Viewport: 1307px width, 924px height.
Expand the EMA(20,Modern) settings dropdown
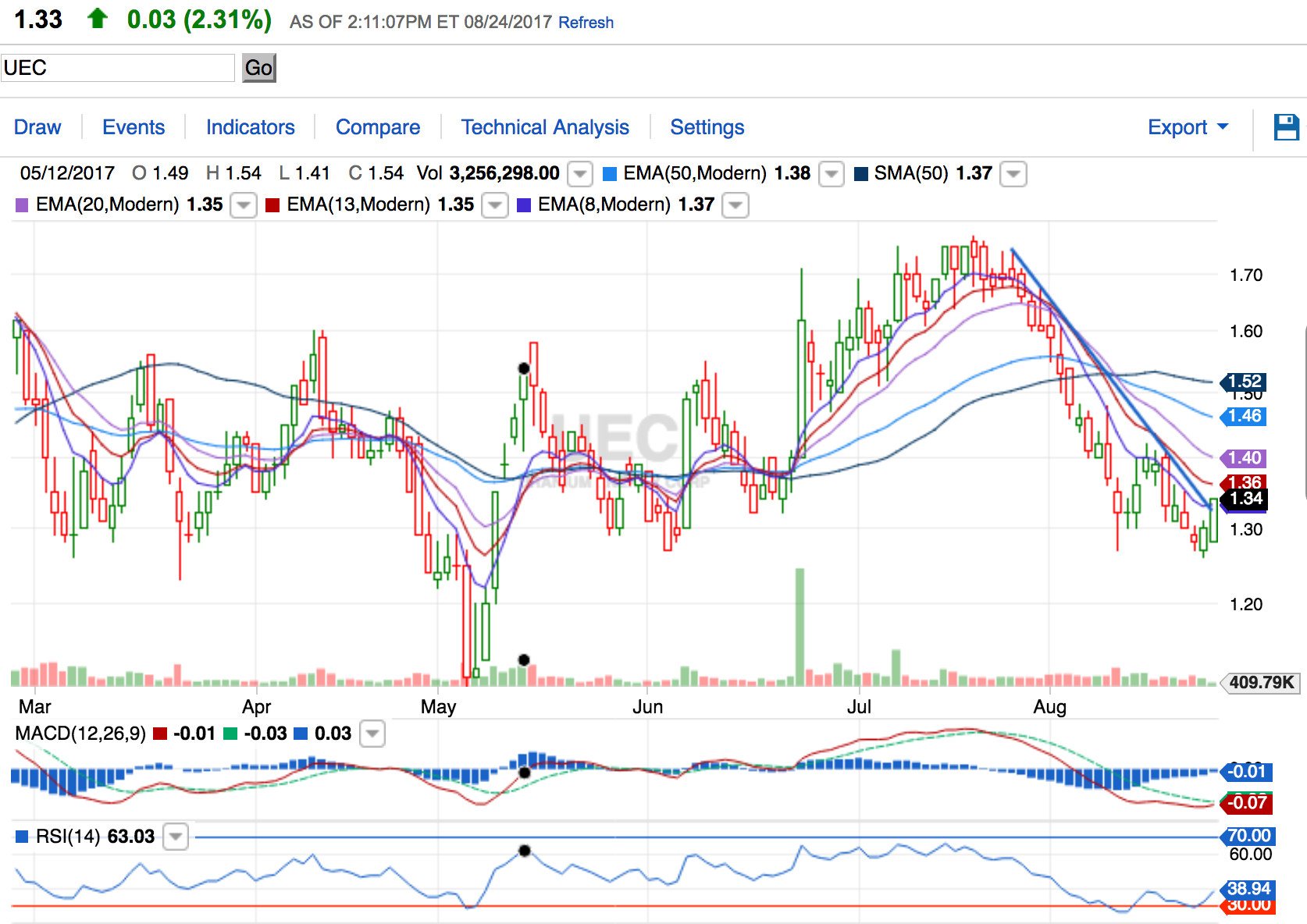pyautogui.click(x=244, y=205)
